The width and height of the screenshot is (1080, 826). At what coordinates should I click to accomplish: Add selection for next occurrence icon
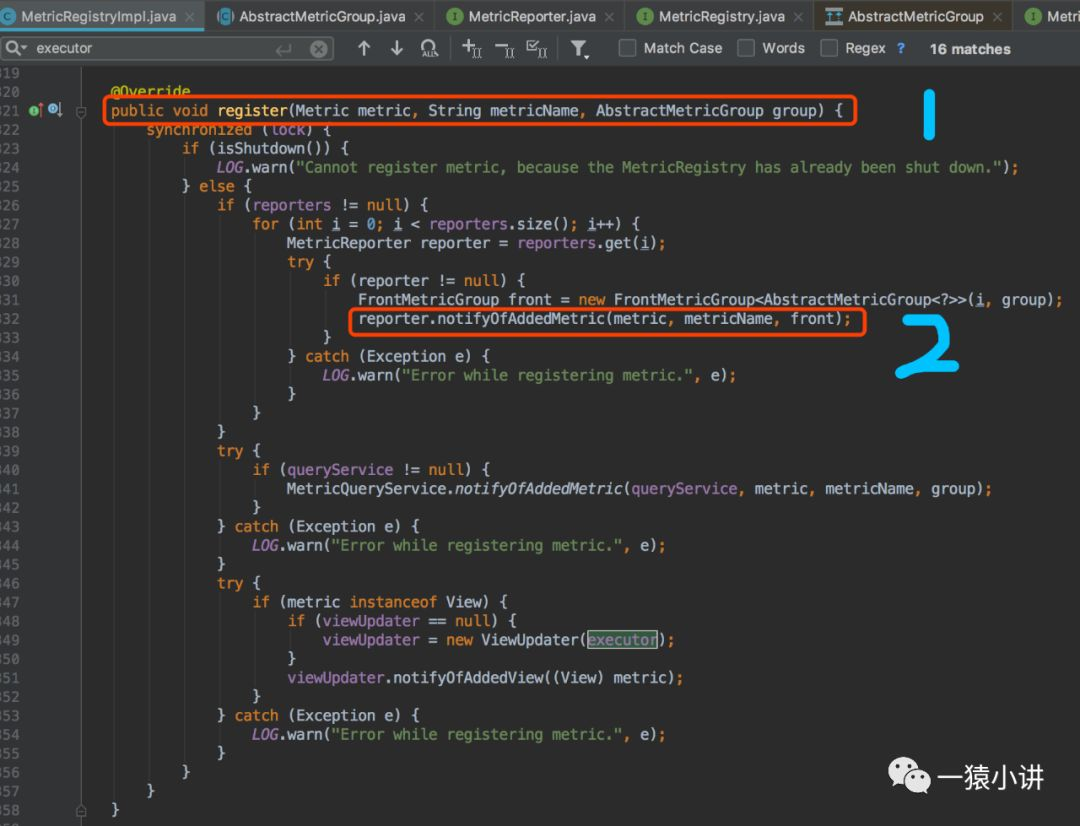click(x=472, y=48)
